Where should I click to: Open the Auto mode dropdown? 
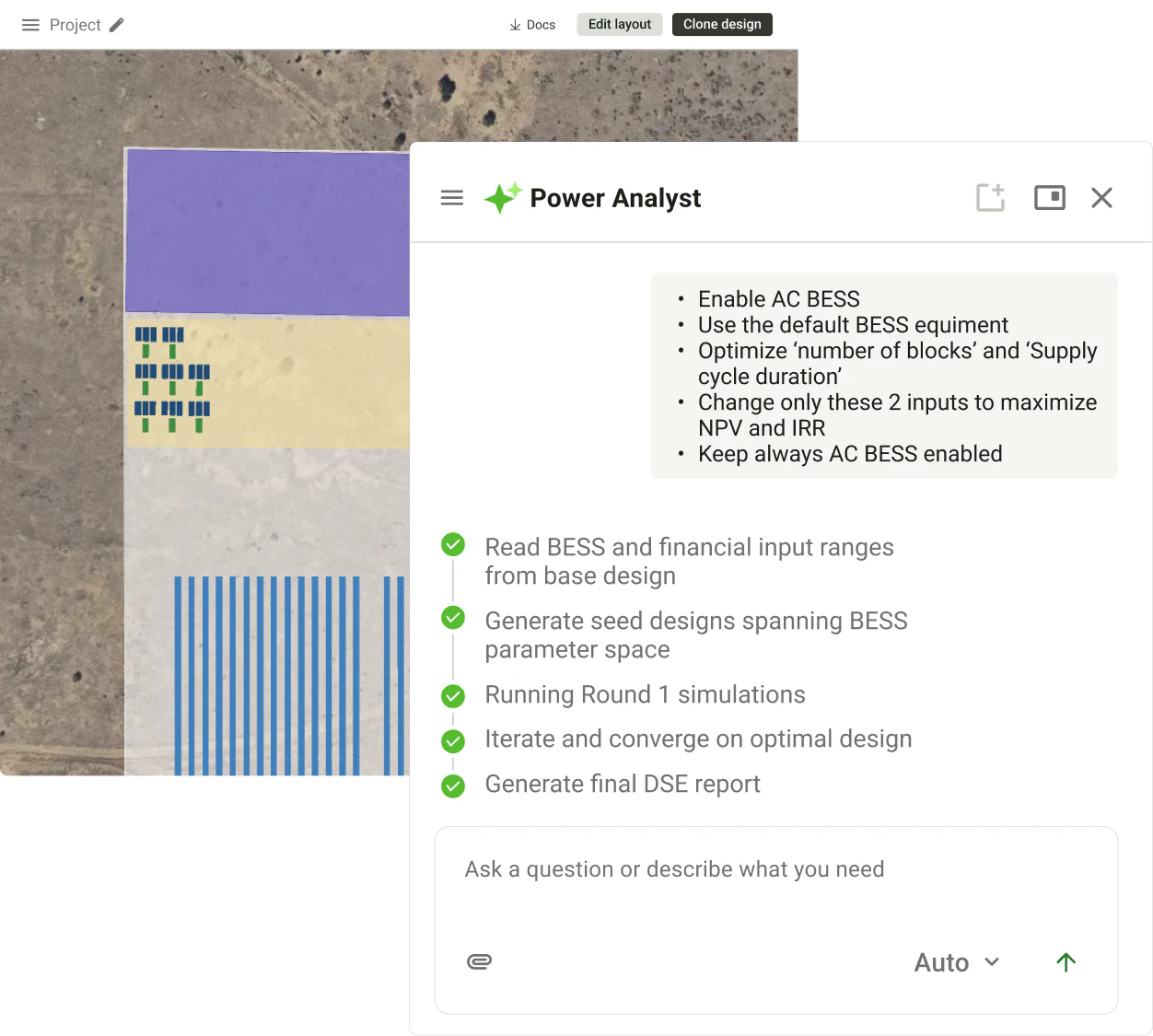pyautogui.click(x=957, y=962)
